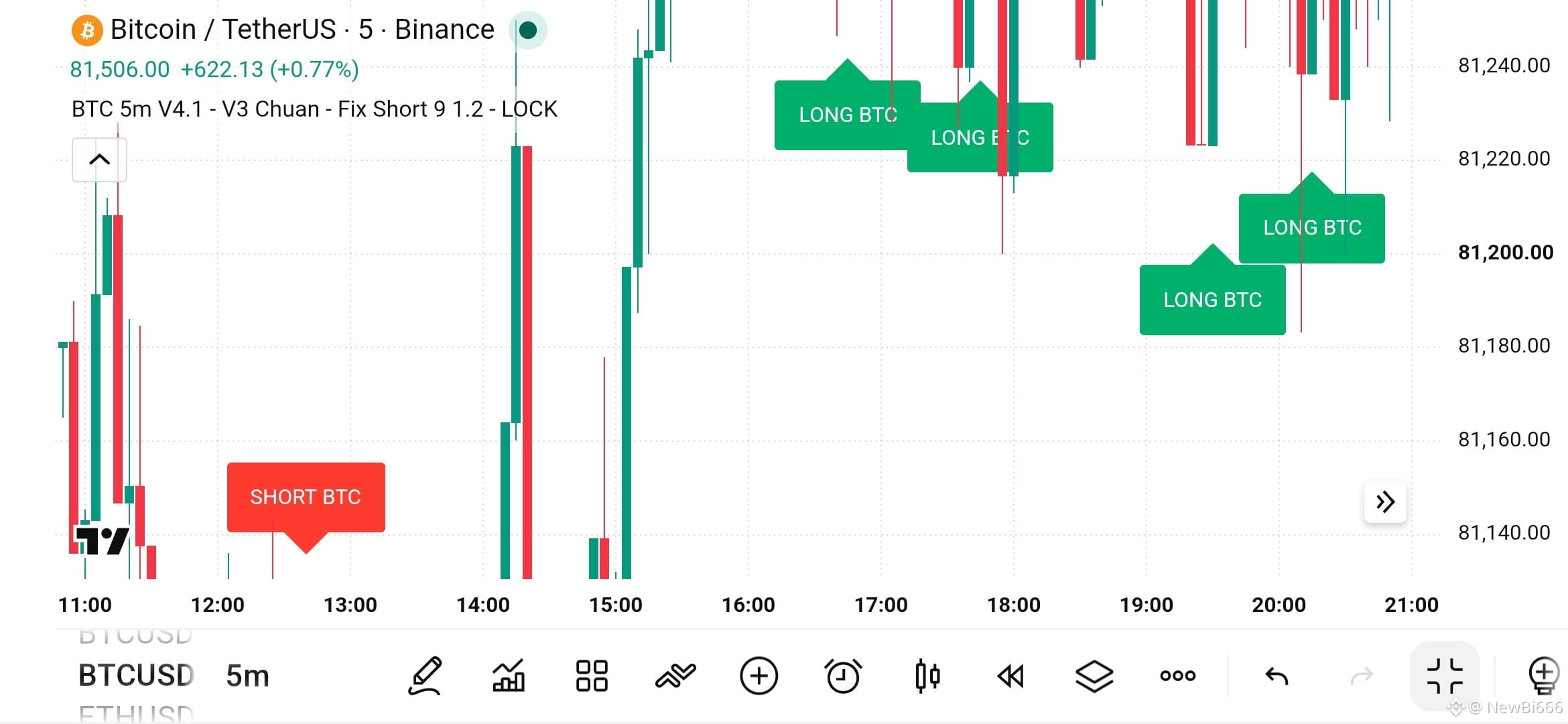Click the green market status dot
This screenshot has height=724, width=1568.
[528, 30]
